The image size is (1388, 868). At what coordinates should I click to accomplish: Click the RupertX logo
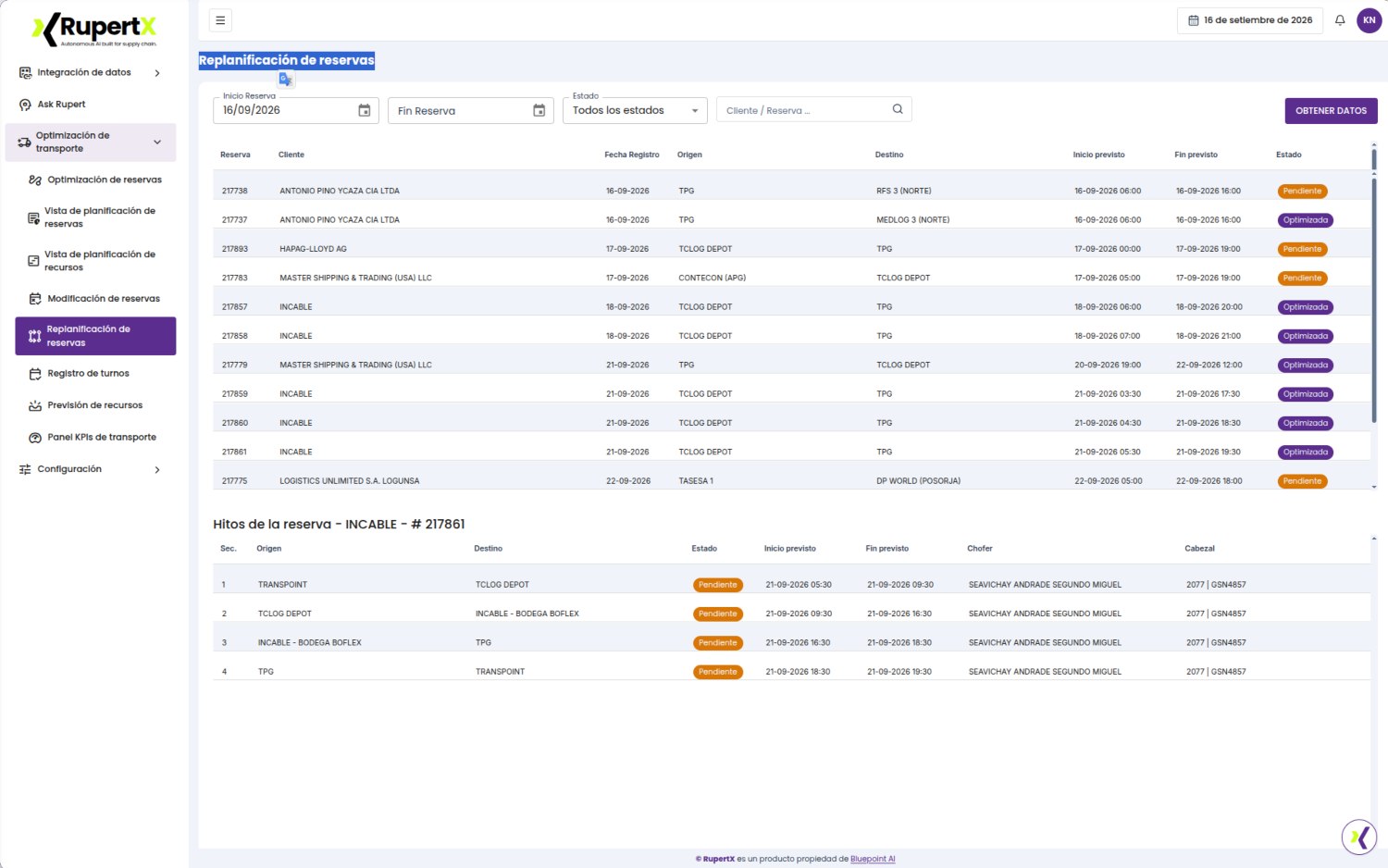pyautogui.click(x=95, y=30)
